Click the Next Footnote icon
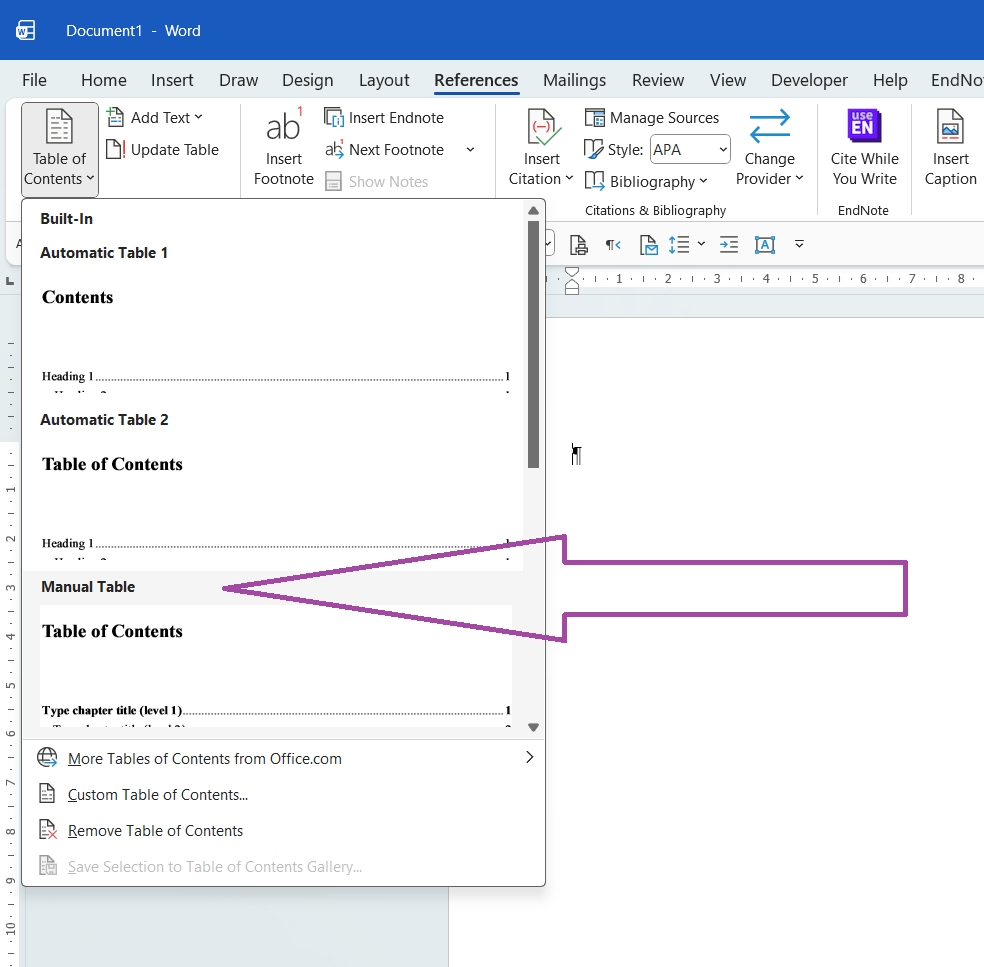 [334, 149]
